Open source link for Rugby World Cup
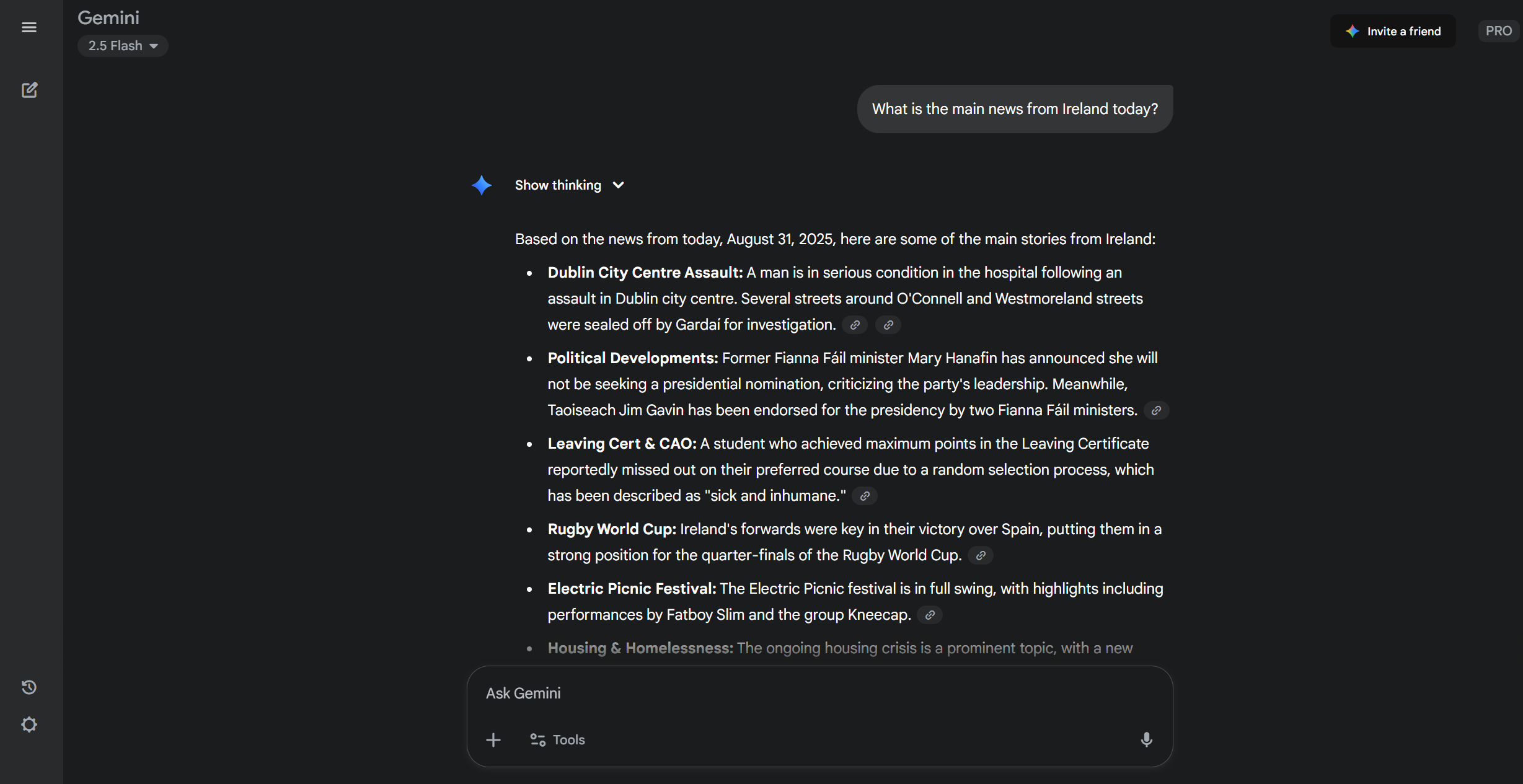This screenshot has height=784, width=1523. click(981, 555)
